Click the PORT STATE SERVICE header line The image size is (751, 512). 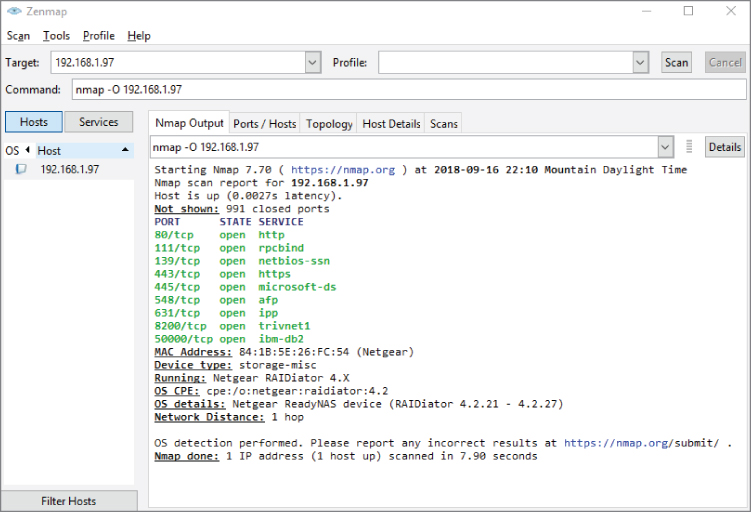tap(229, 222)
